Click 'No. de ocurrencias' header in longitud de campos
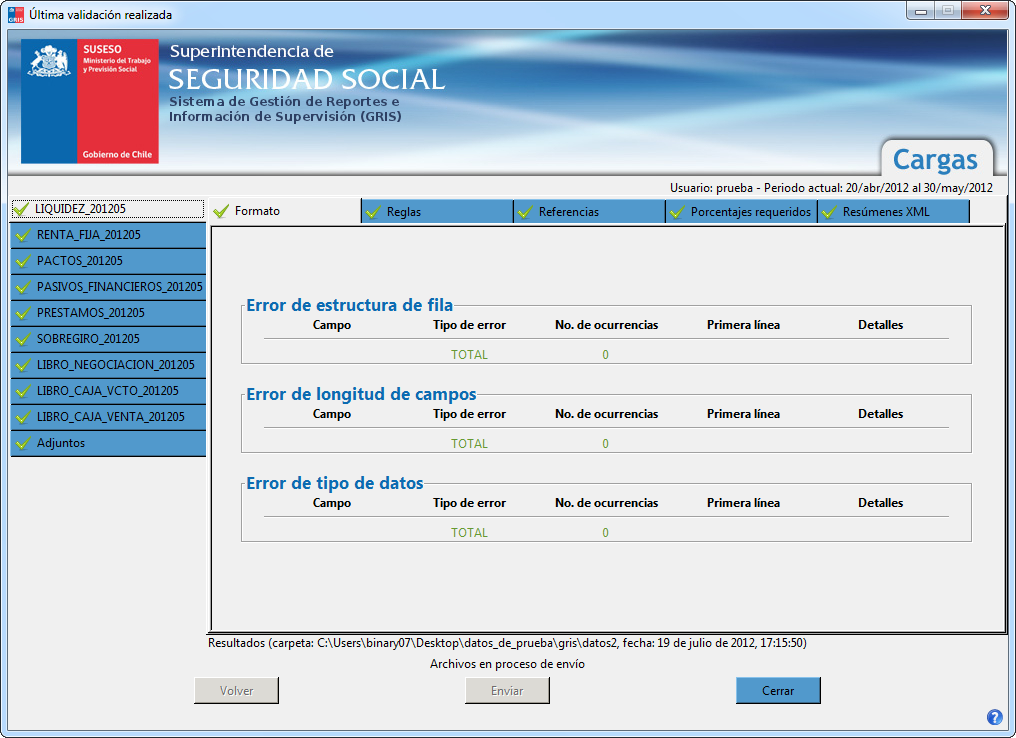 click(x=606, y=414)
